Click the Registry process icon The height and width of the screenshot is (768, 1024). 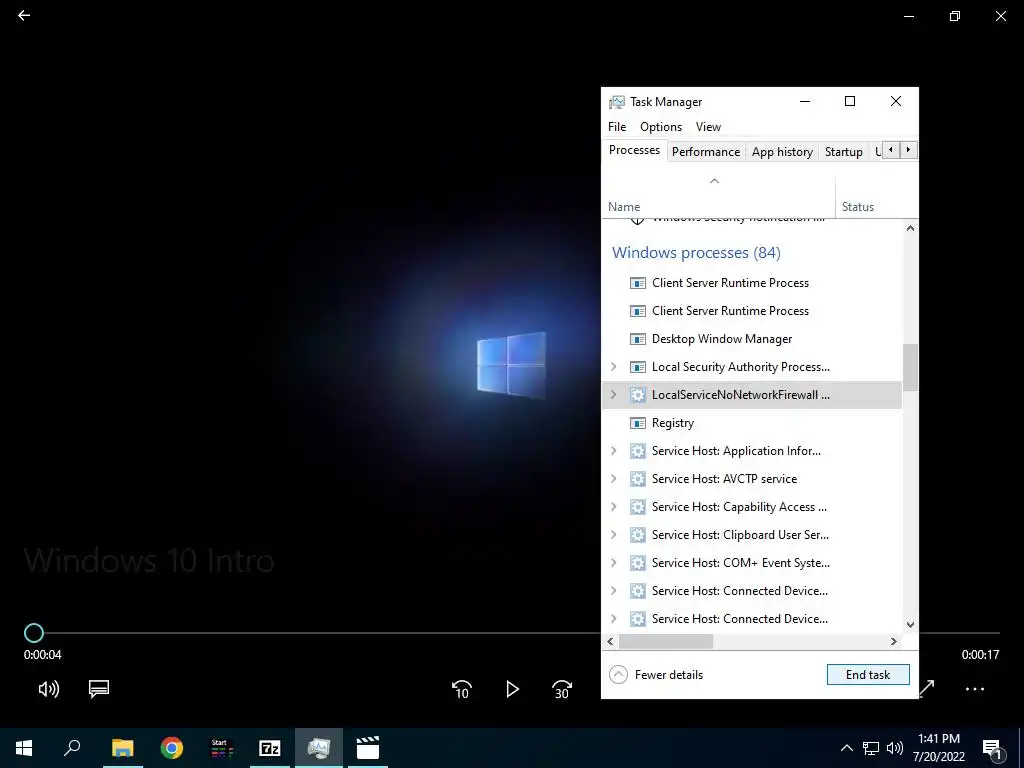click(637, 423)
